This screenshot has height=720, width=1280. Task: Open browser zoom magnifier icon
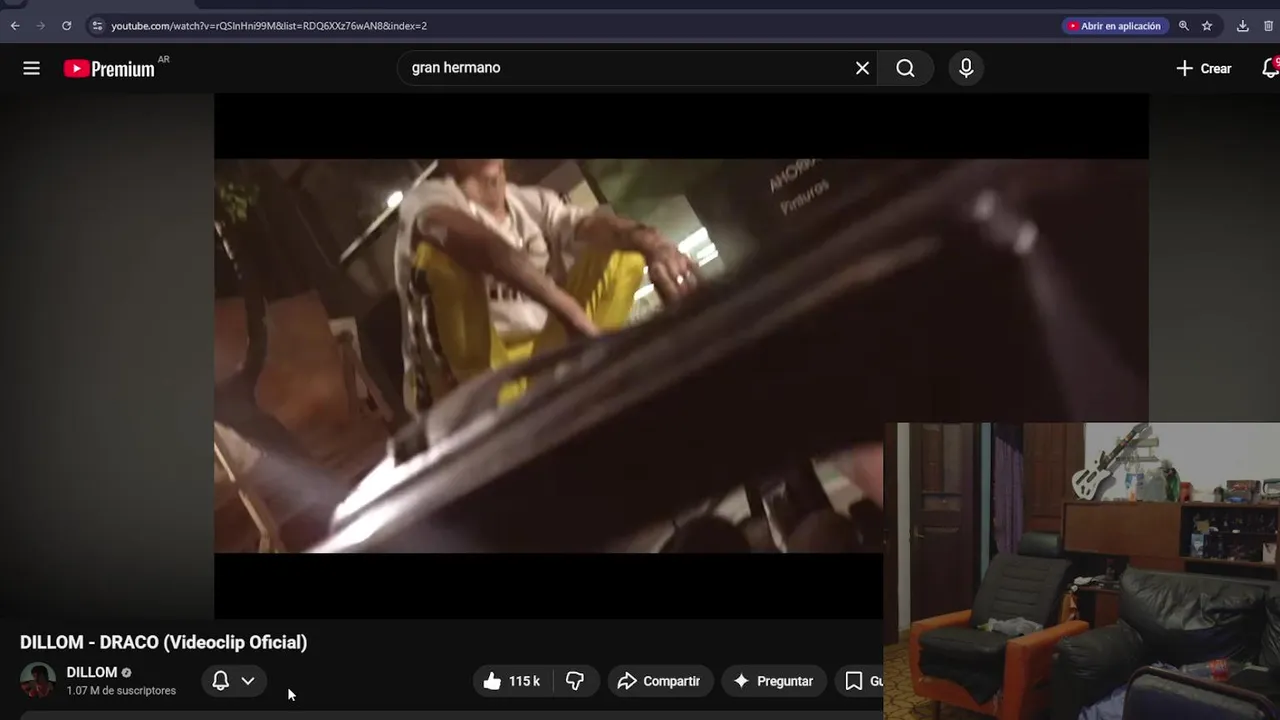coord(1184,26)
